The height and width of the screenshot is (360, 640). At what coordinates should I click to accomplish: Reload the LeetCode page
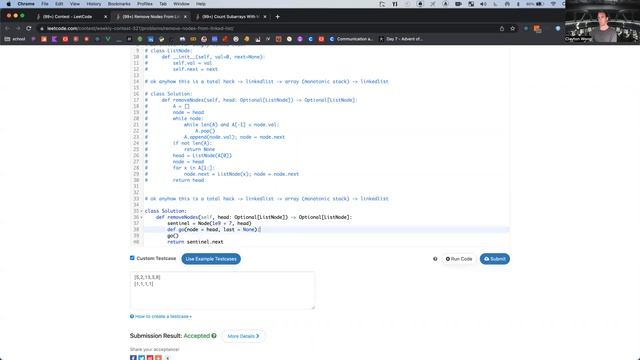(x=29, y=29)
